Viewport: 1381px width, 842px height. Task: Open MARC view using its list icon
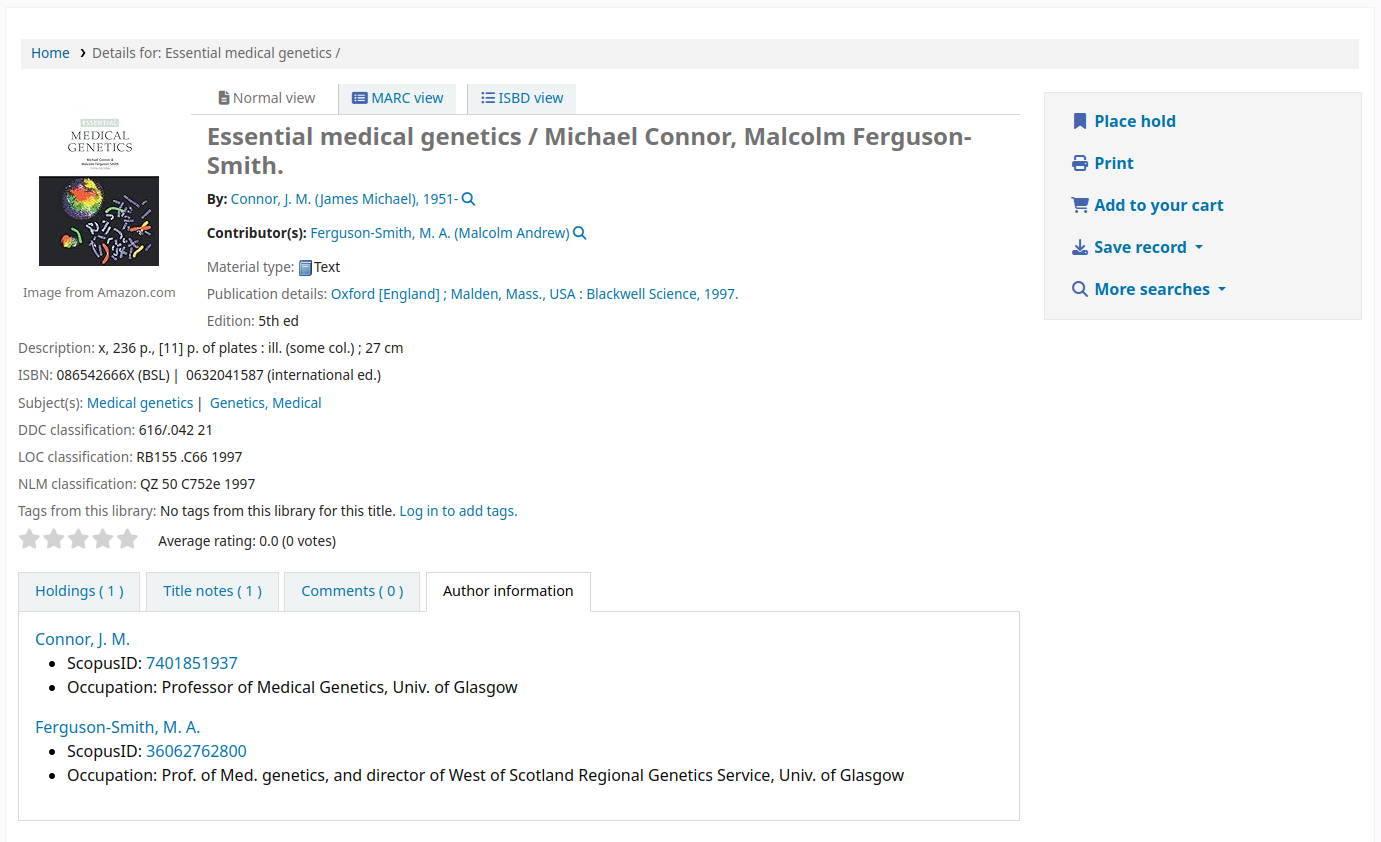359,98
